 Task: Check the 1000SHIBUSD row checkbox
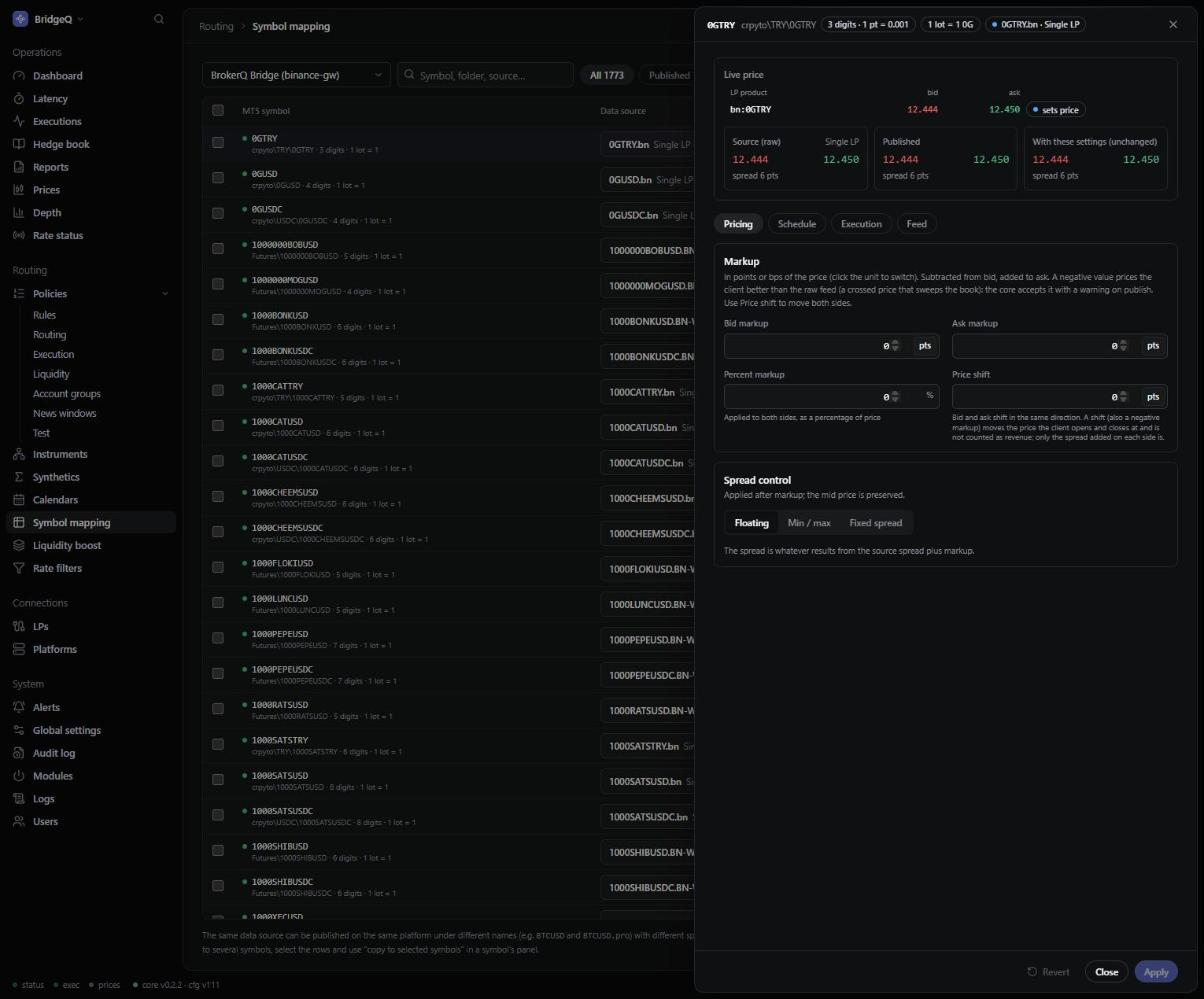pos(218,851)
